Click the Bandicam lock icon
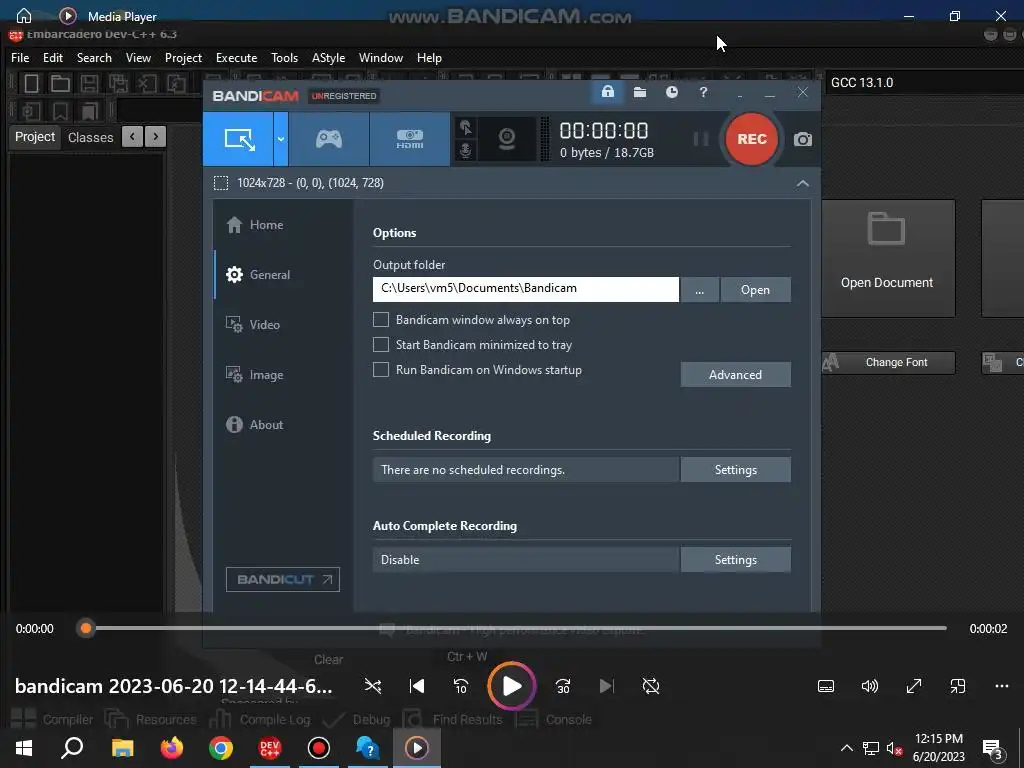The height and width of the screenshot is (768, 1024). (607, 92)
